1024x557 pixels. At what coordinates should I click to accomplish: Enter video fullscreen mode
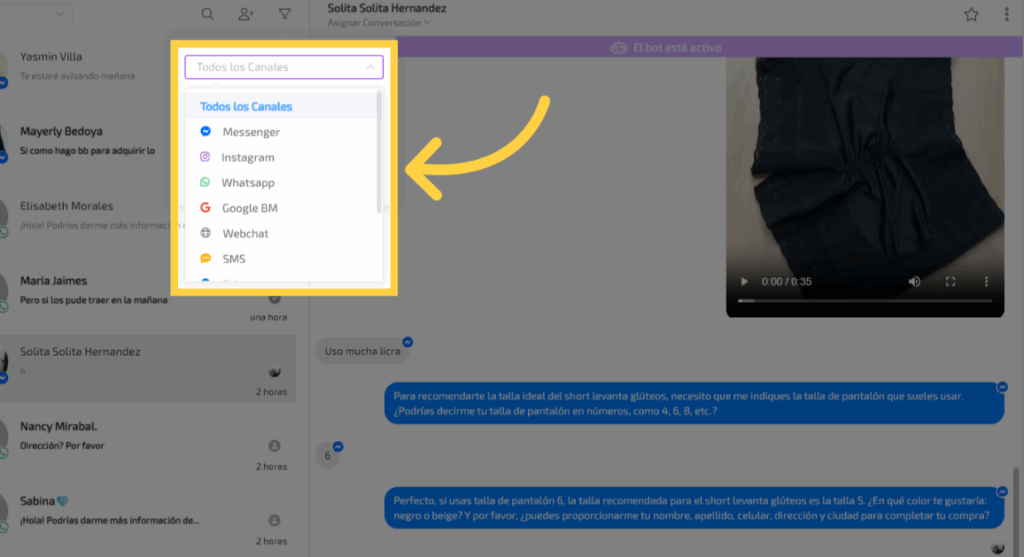[x=951, y=282]
